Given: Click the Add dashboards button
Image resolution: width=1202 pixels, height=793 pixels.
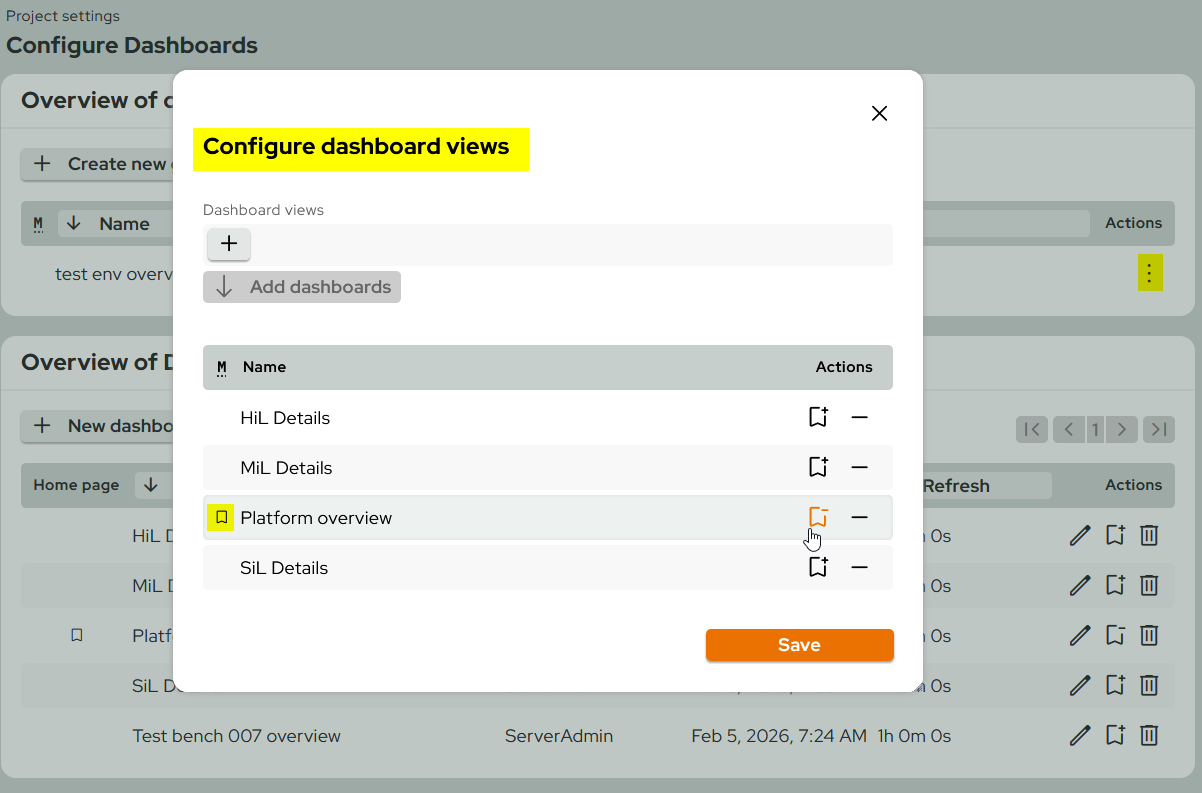Looking at the screenshot, I should [301, 287].
